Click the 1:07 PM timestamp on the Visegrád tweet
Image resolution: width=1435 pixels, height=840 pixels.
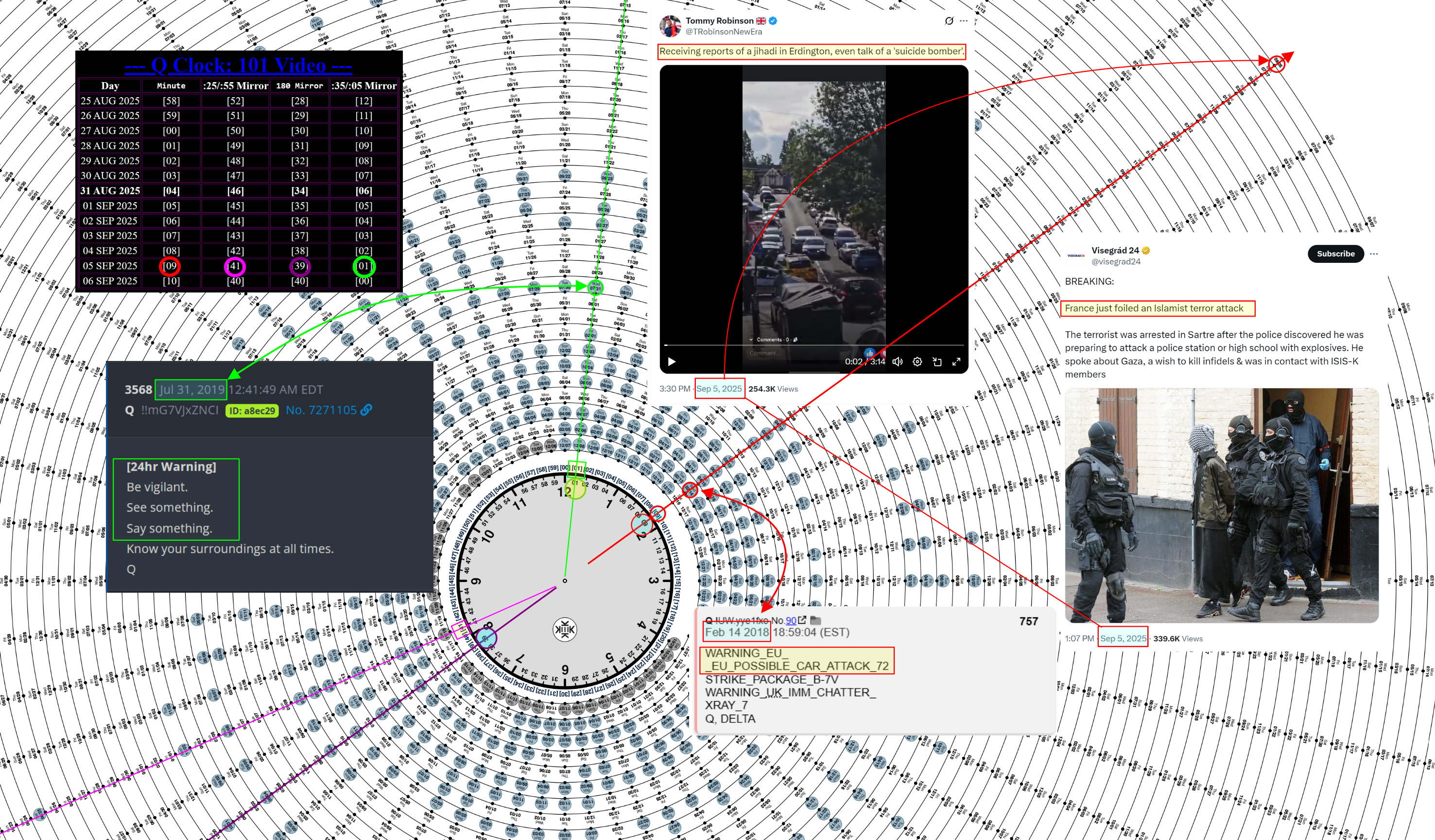coord(1080,638)
